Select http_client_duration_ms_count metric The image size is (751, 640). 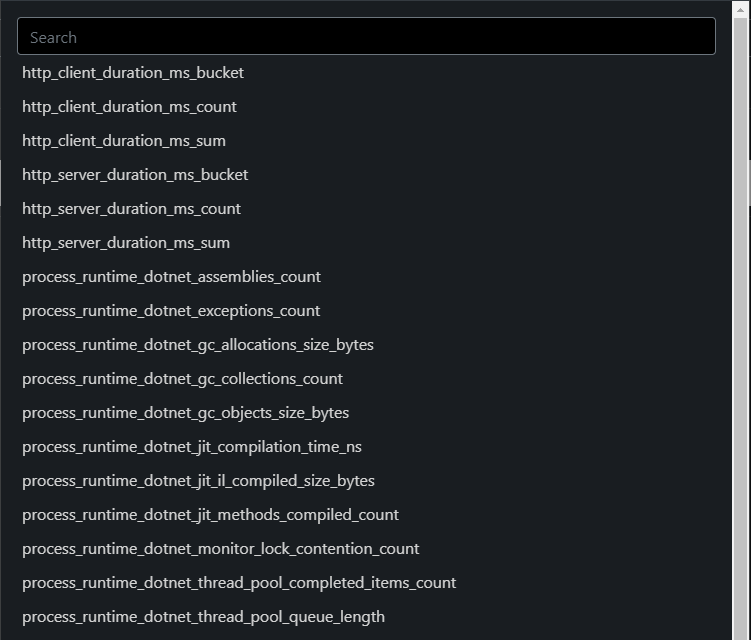129,107
